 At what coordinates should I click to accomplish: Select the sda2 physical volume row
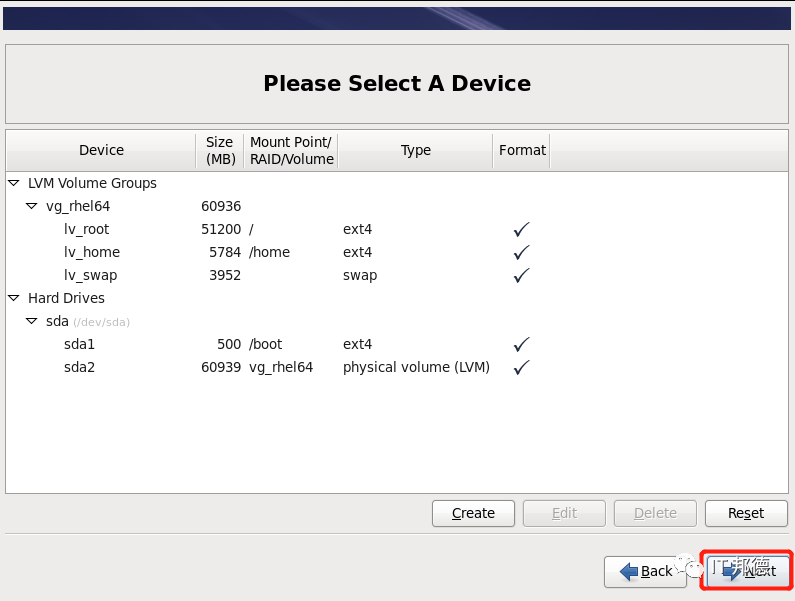(x=396, y=367)
